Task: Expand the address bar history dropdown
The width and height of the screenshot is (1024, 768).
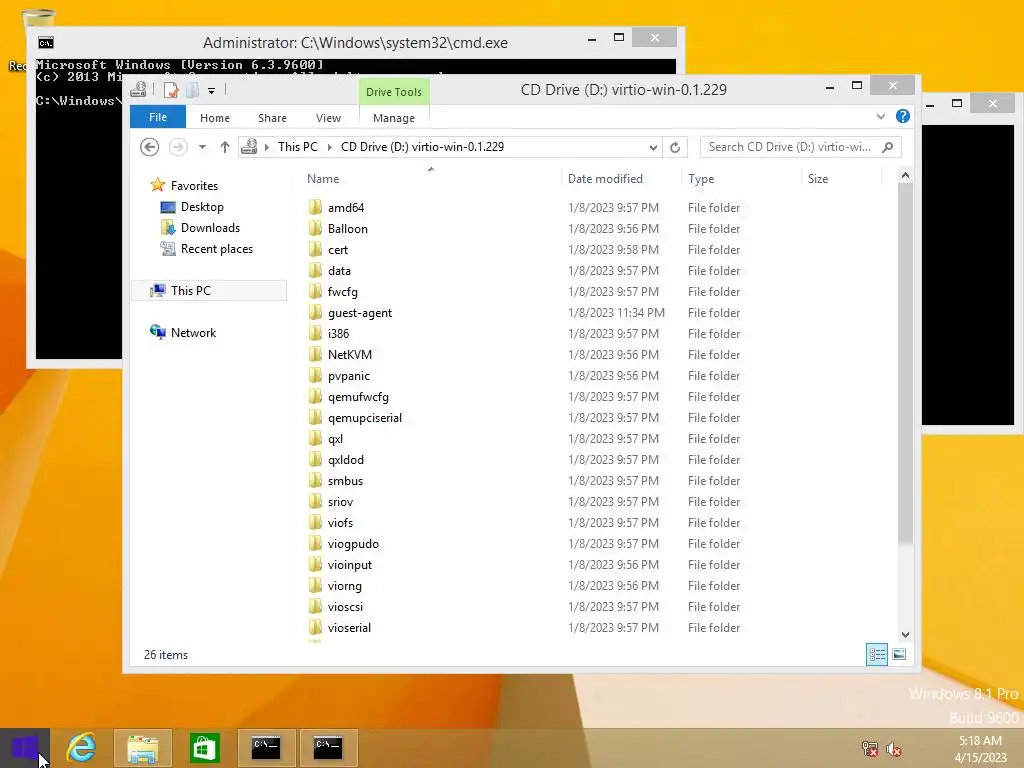Action: point(652,148)
